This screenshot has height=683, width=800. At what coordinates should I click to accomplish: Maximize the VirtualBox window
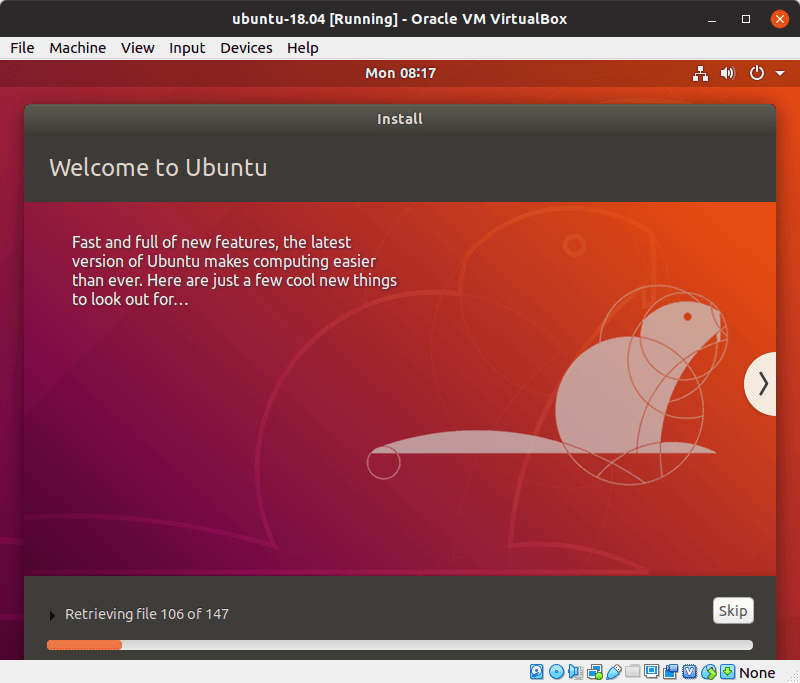745,19
